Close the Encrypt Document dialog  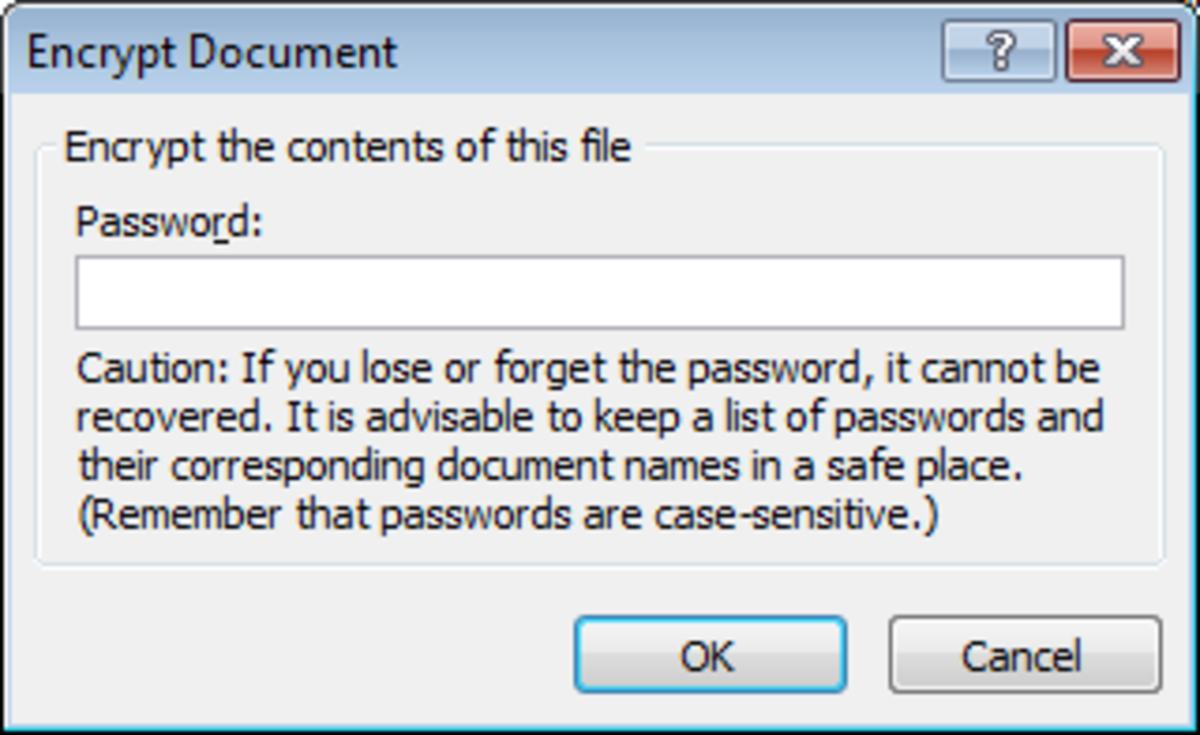pos(1122,52)
